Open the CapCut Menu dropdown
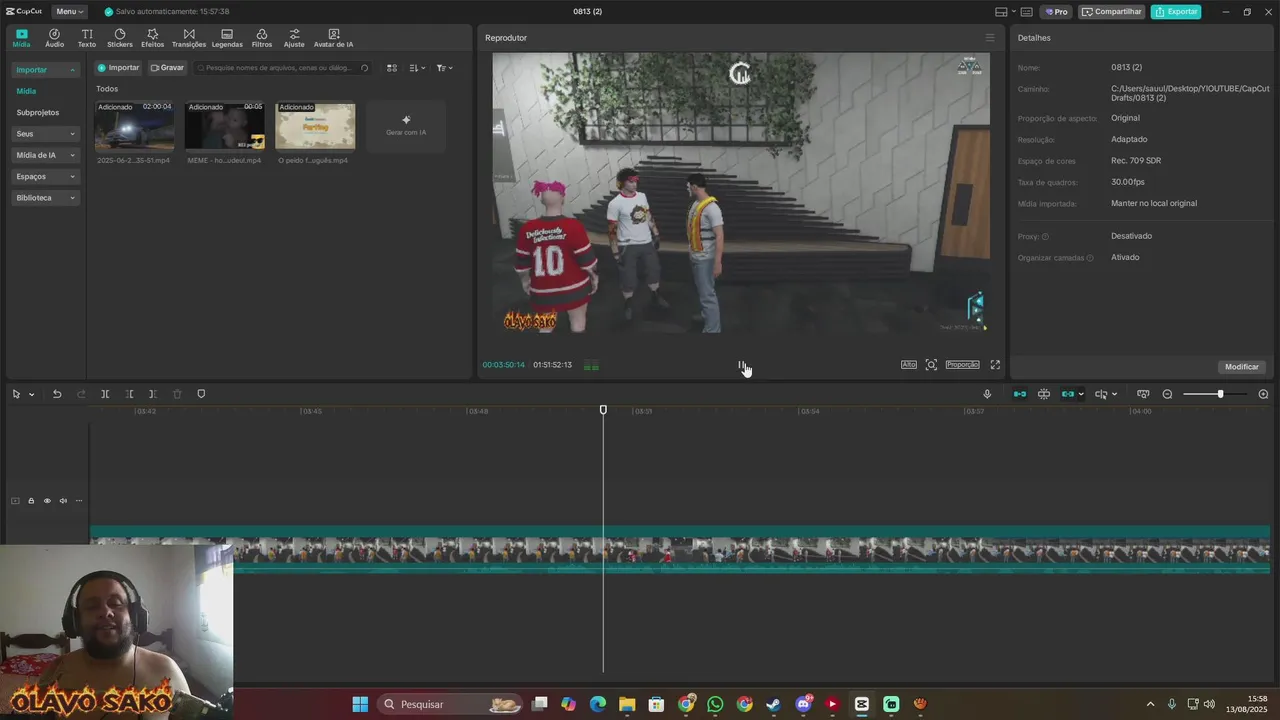This screenshot has height=720, width=1280. tap(69, 12)
